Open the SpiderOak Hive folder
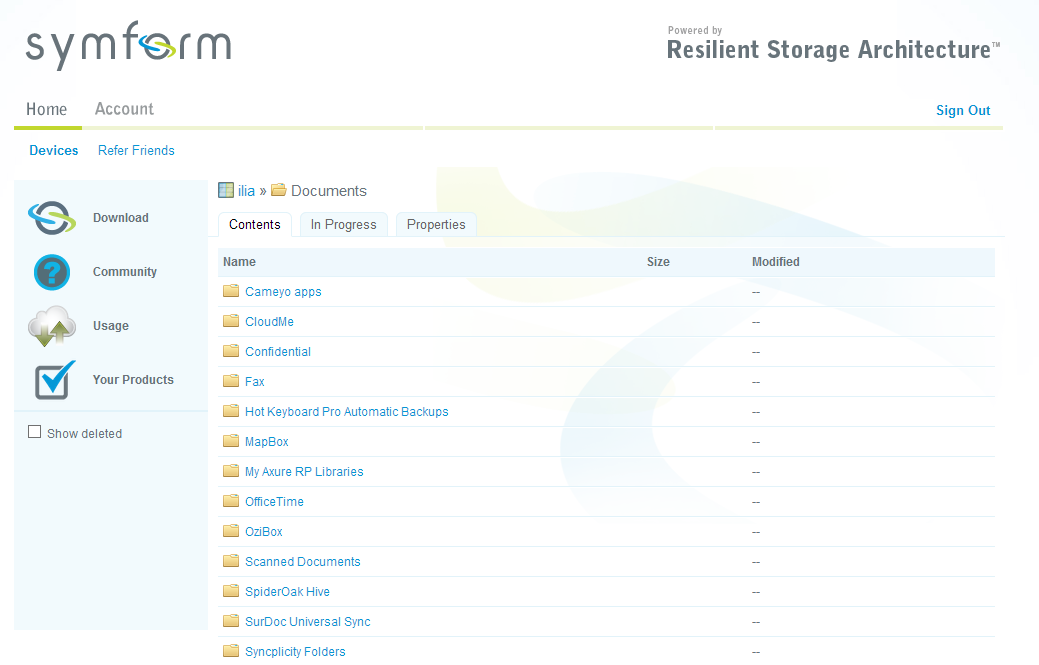Viewport: 1039px width, 665px height. coord(287,592)
